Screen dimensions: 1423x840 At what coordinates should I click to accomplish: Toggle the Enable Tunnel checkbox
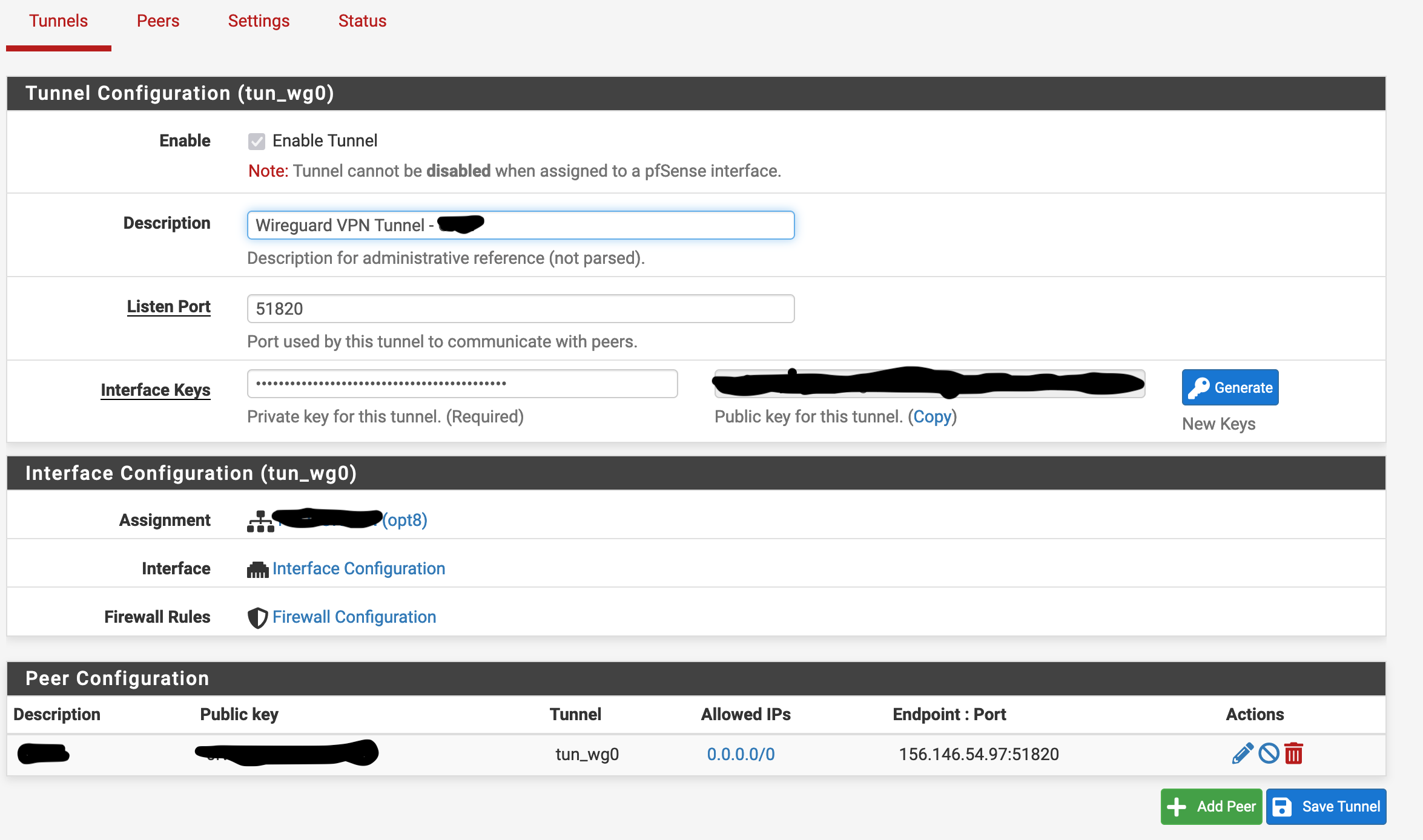257,142
